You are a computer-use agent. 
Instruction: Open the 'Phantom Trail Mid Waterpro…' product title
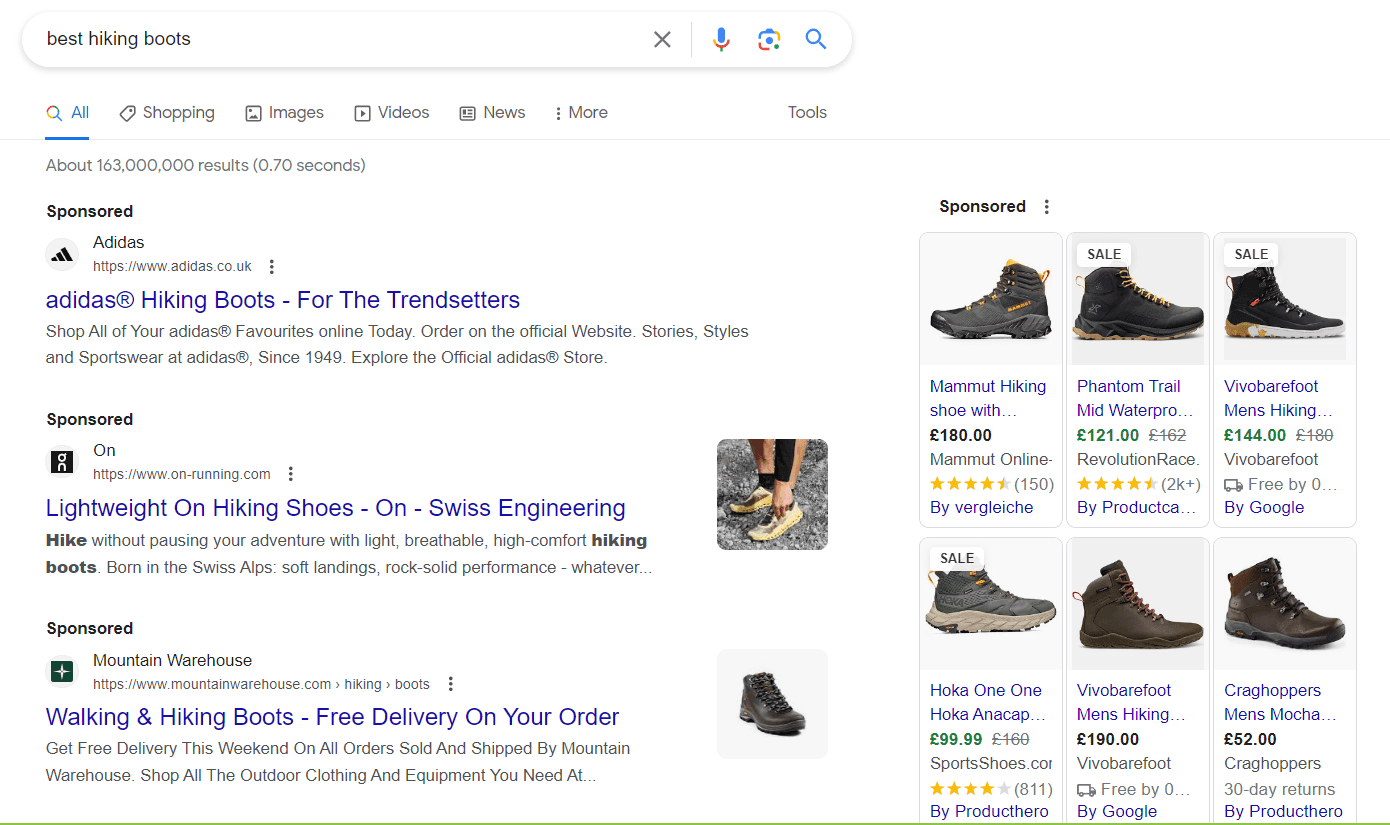(1135, 398)
